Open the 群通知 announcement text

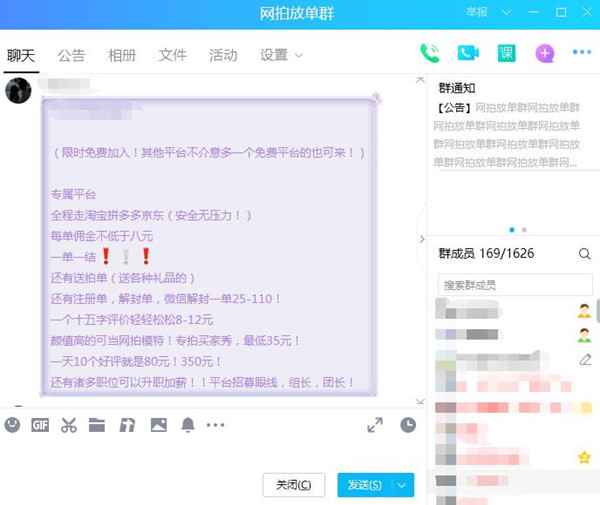tap(507, 135)
